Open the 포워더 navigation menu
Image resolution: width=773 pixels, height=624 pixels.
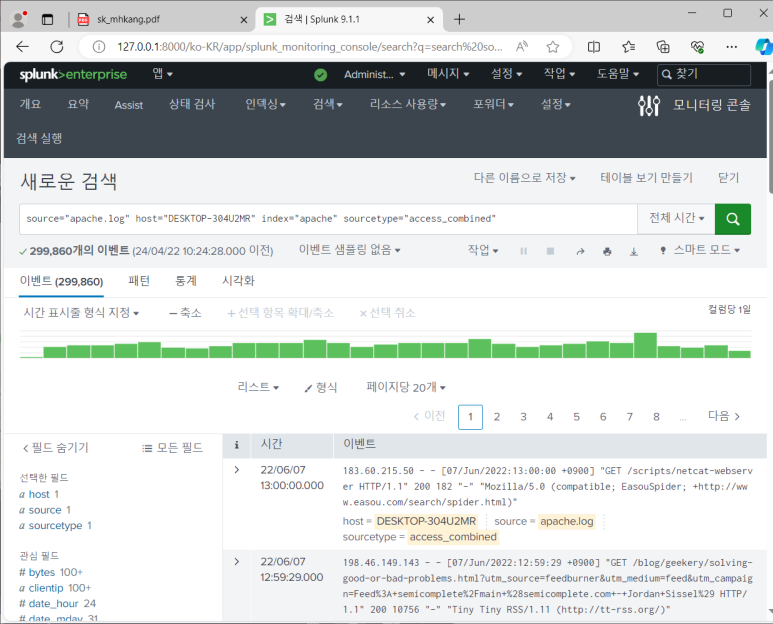(x=493, y=104)
